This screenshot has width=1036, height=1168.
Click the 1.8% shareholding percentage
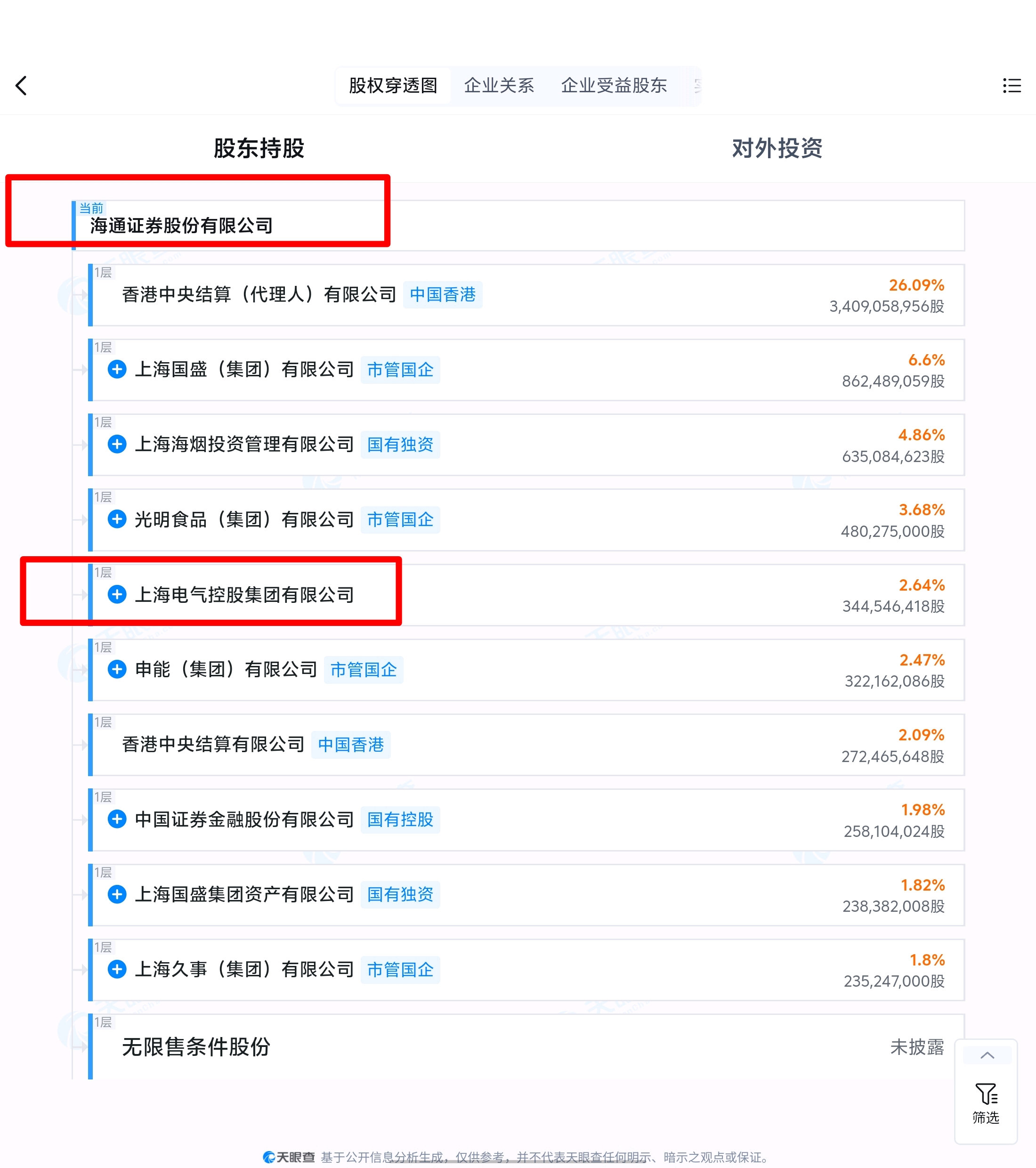(927, 959)
